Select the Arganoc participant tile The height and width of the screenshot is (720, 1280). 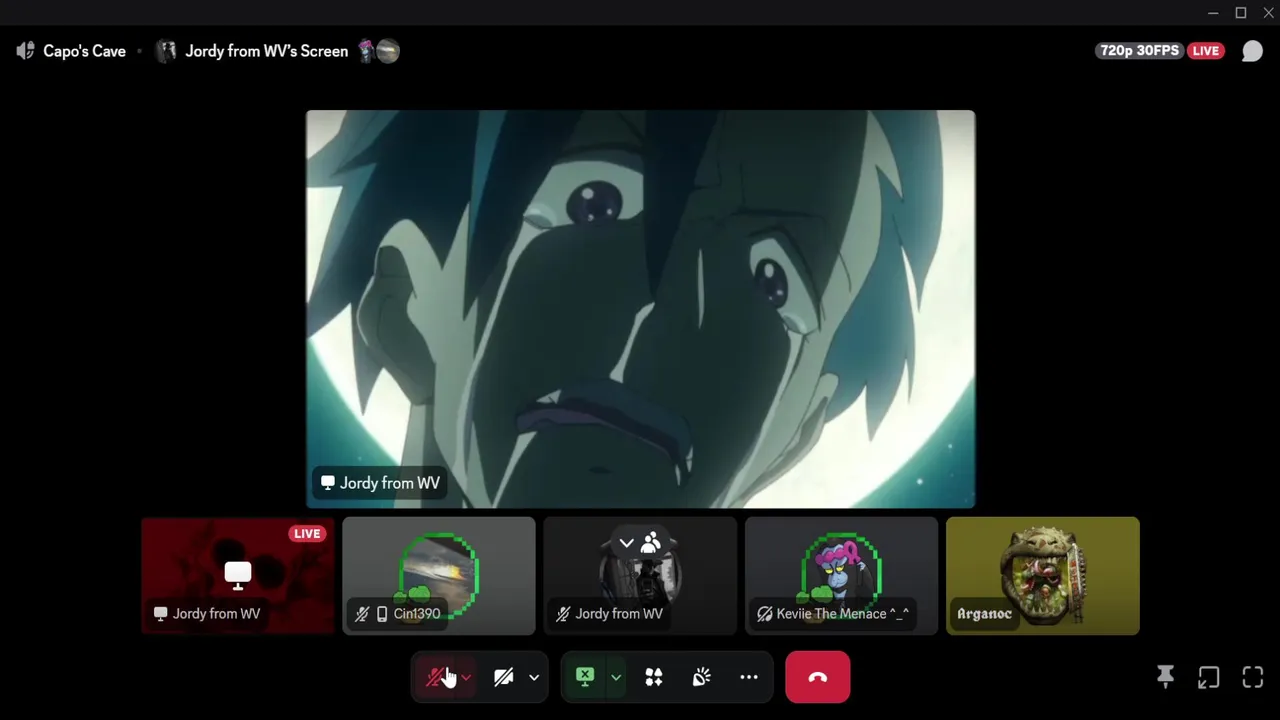click(1043, 576)
